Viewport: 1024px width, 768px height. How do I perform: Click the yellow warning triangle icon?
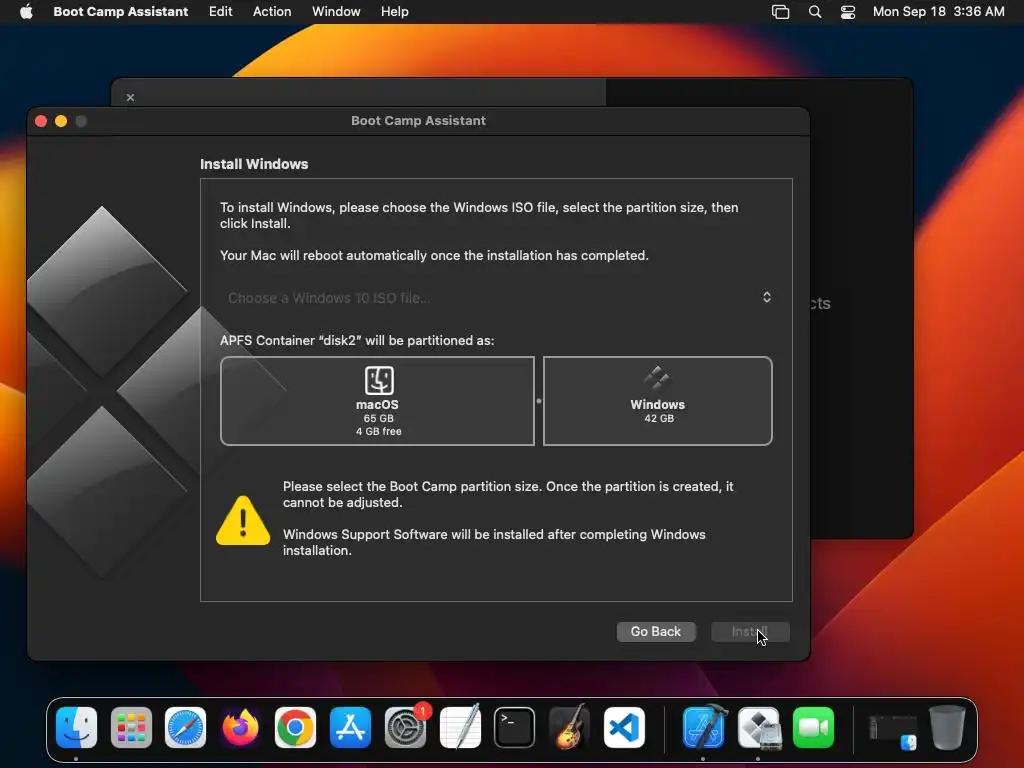tap(243, 520)
